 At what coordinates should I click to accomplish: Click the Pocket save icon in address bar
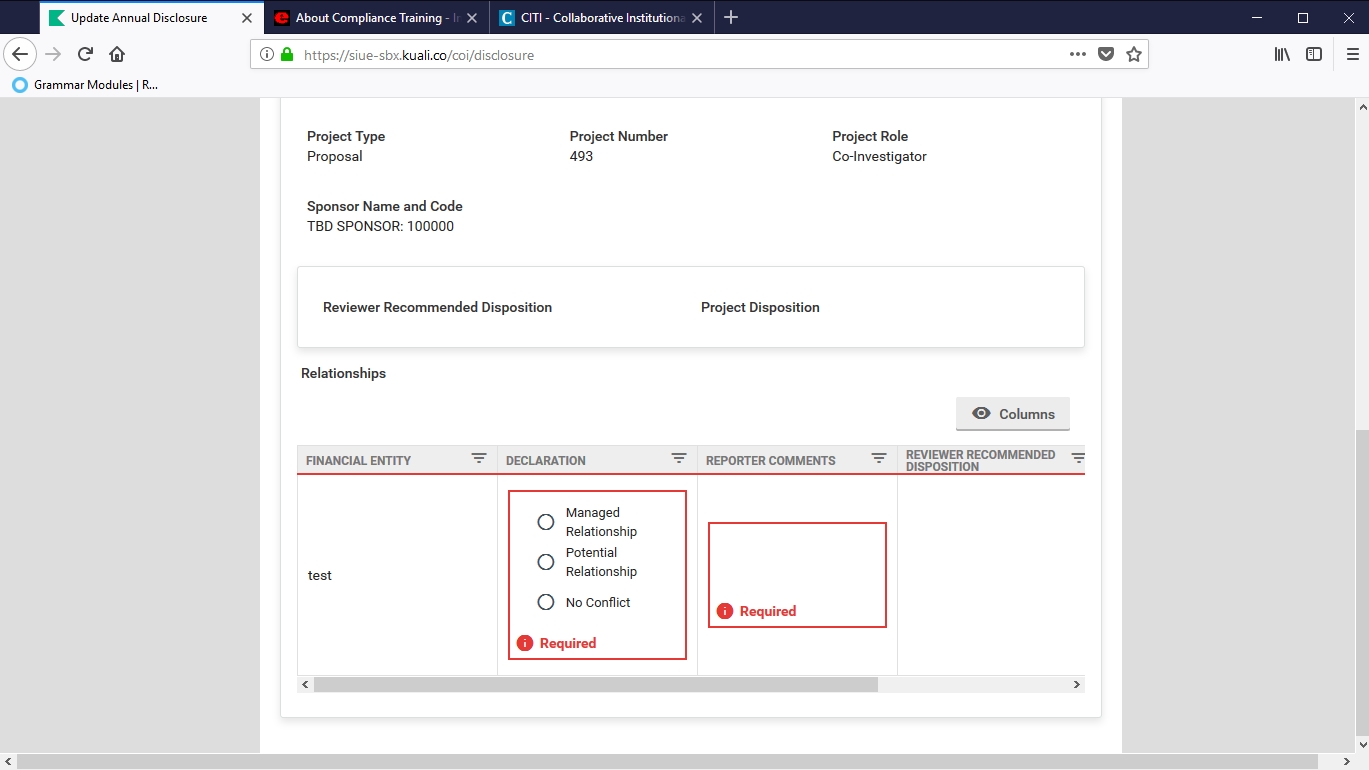[x=1106, y=55]
